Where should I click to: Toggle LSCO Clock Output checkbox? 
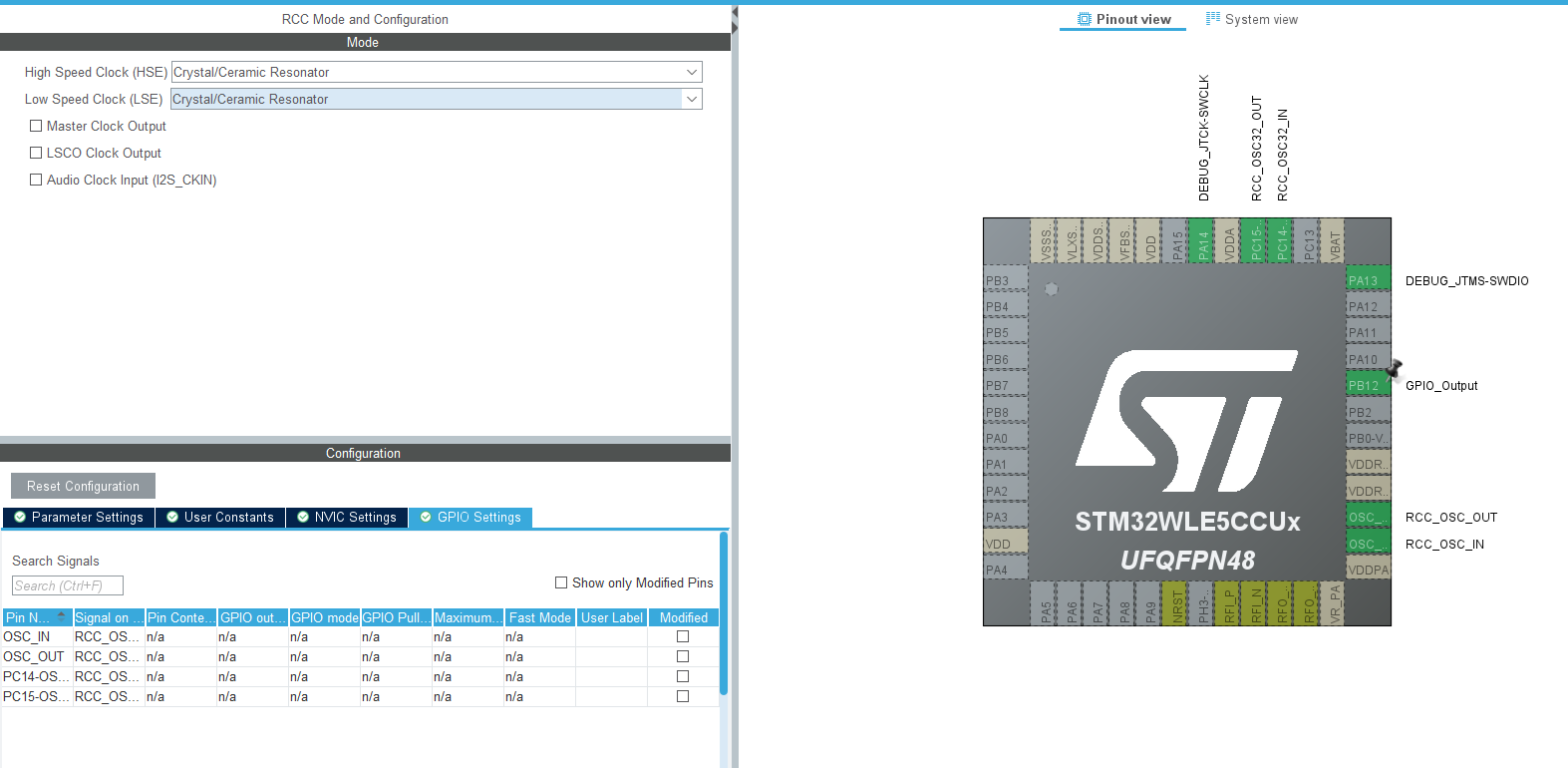(x=36, y=153)
